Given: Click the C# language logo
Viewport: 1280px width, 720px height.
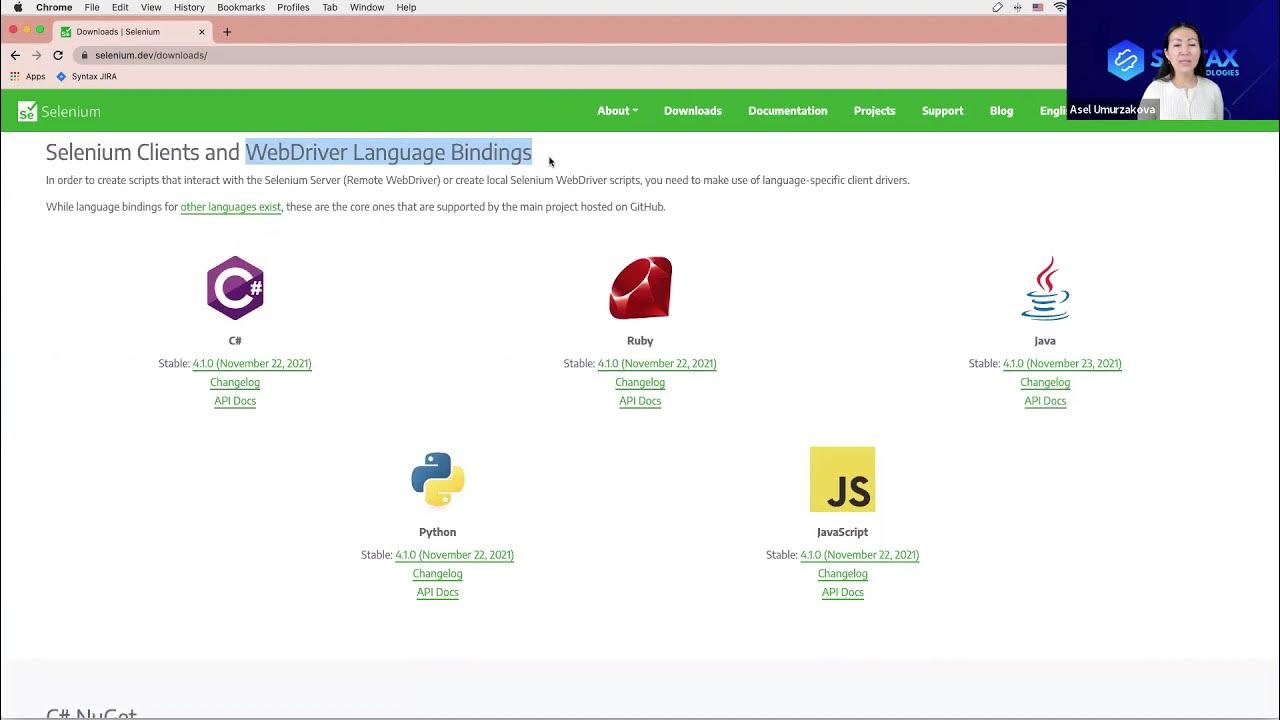Looking at the screenshot, I should point(235,288).
